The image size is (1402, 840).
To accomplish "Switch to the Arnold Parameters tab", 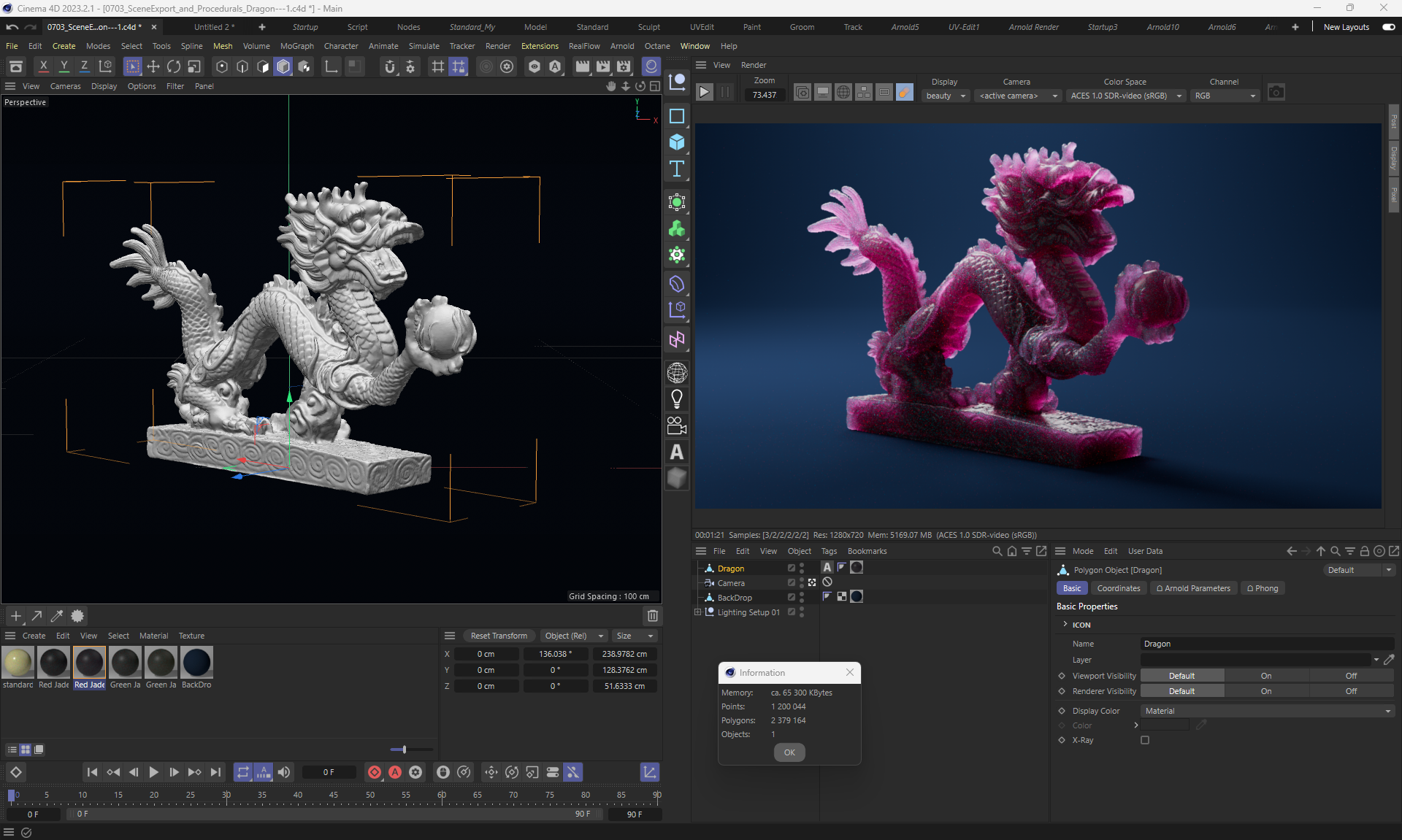I will [x=1193, y=588].
